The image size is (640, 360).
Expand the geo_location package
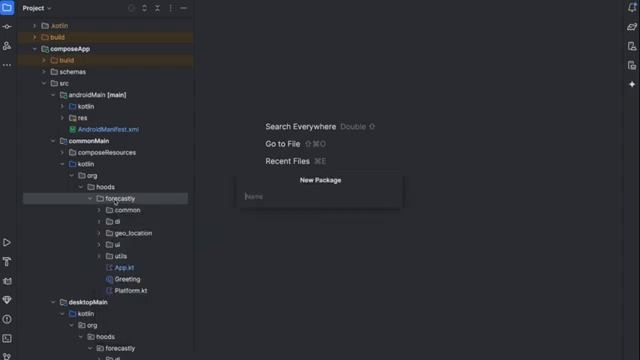pyautogui.click(x=99, y=233)
